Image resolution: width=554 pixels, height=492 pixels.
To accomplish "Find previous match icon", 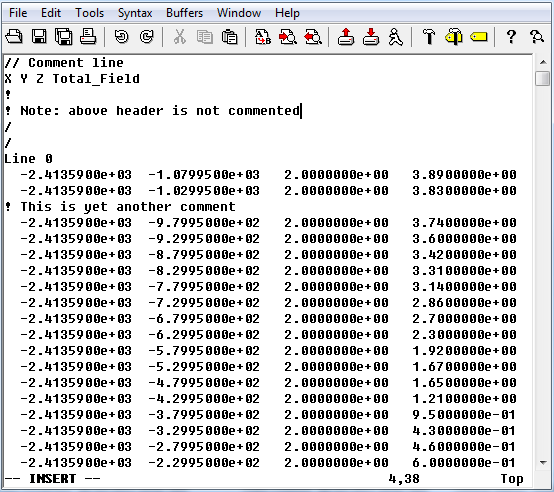I will click(x=313, y=37).
